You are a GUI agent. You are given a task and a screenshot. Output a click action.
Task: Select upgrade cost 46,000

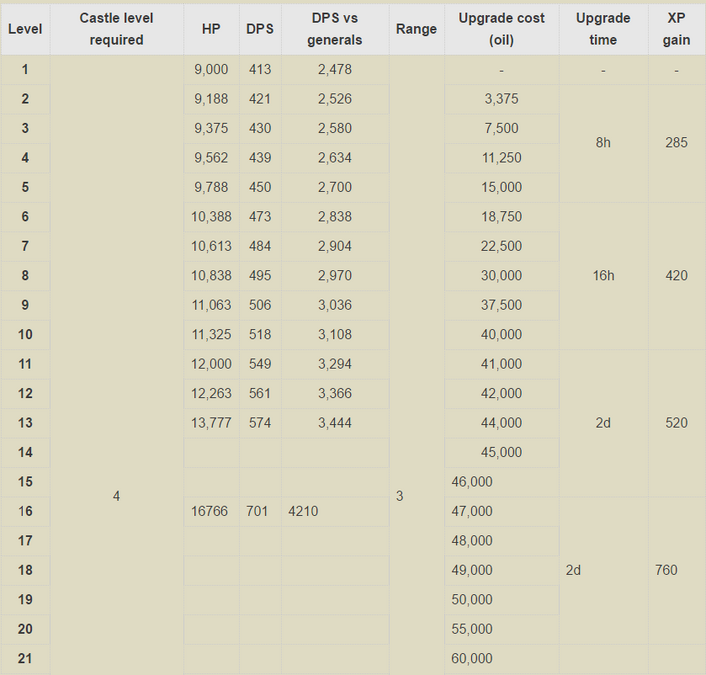[472, 482]
